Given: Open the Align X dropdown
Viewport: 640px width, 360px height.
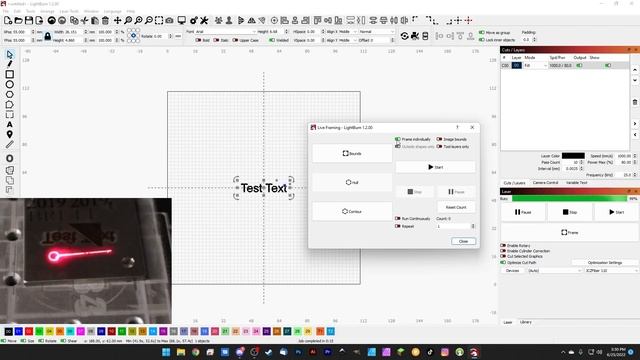Looking at the screenshot, I should point(348,31).
